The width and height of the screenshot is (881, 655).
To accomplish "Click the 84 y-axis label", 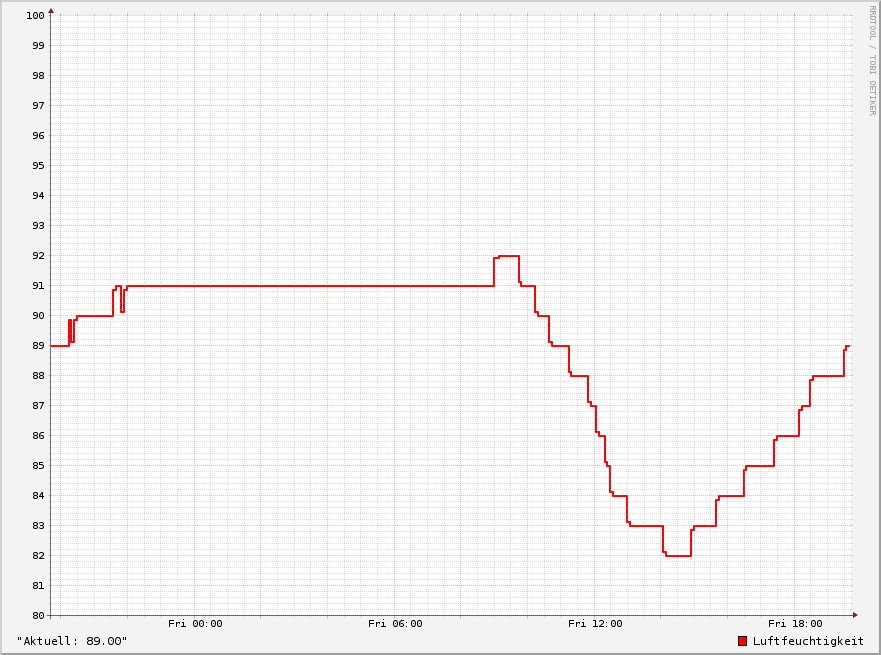I will pyautogui.click(x=38, y=495).
